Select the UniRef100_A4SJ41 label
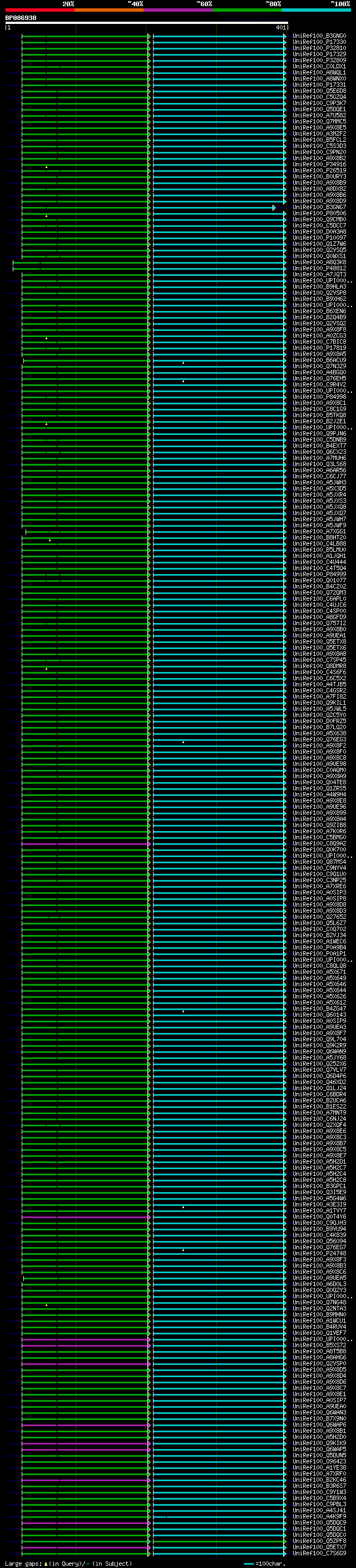 [319, 1510]
